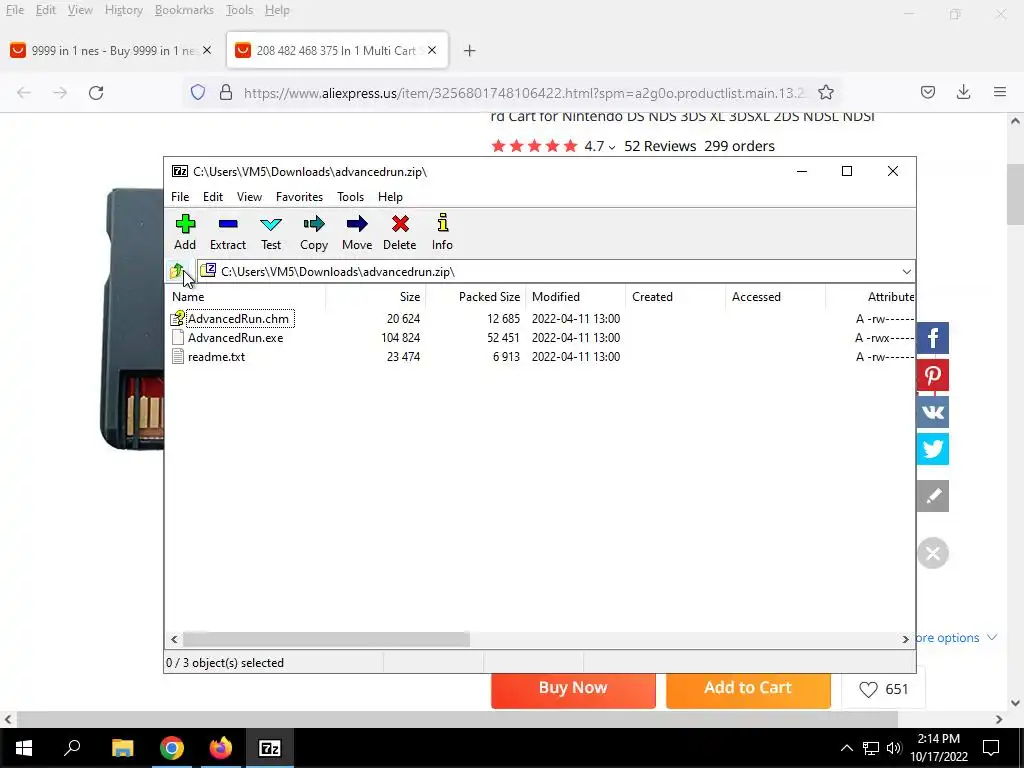The image size is (1024, 768).
Task: Switch to the 9999 in 1 nes tab
Action: [112, 50]
